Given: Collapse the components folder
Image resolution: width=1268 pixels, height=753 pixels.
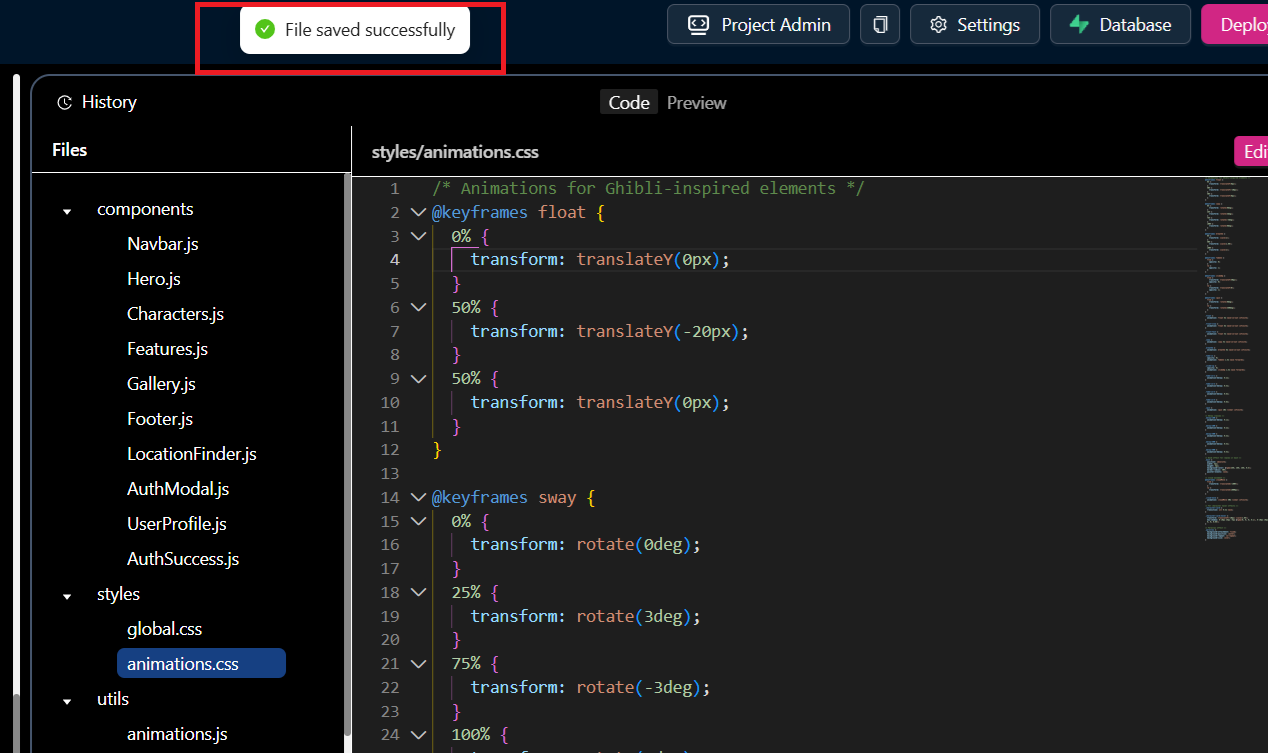Looking at the screenshot, I should (x=67, y=211).
